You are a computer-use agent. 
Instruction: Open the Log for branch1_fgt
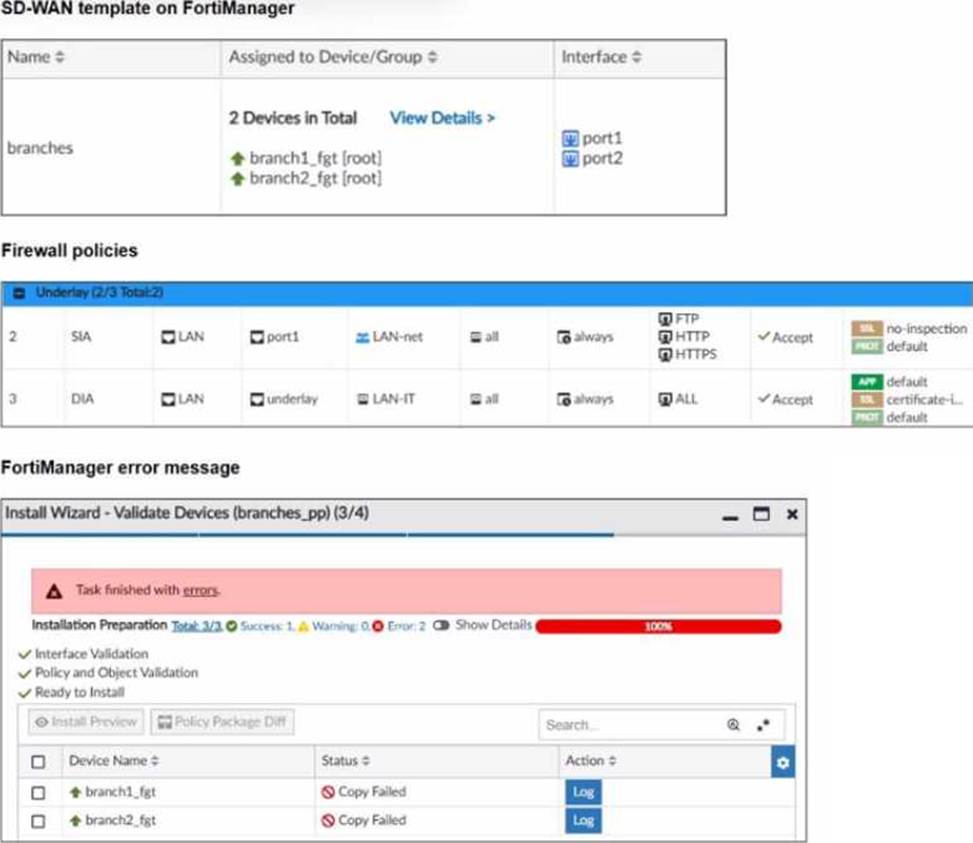point(584,792)
